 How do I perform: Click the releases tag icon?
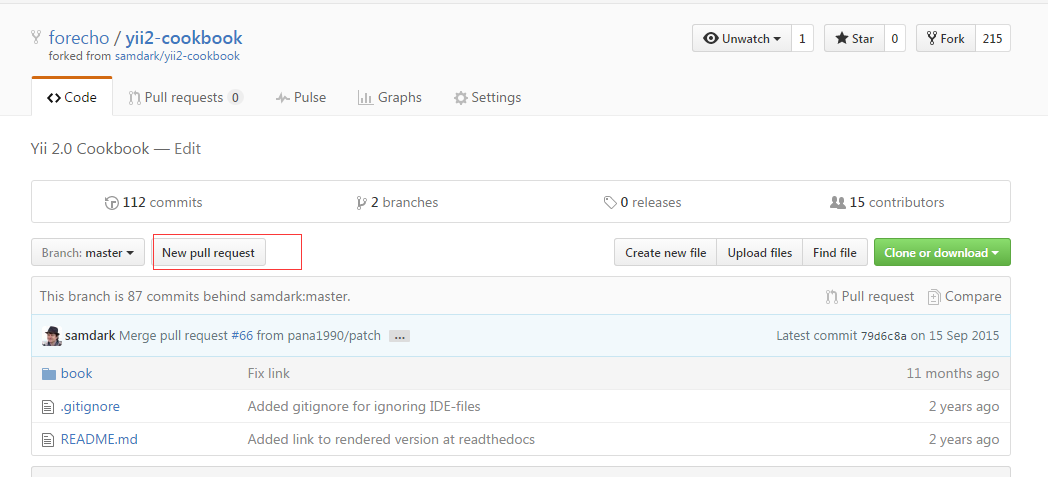pyautogui.click(x=610, y=202)
